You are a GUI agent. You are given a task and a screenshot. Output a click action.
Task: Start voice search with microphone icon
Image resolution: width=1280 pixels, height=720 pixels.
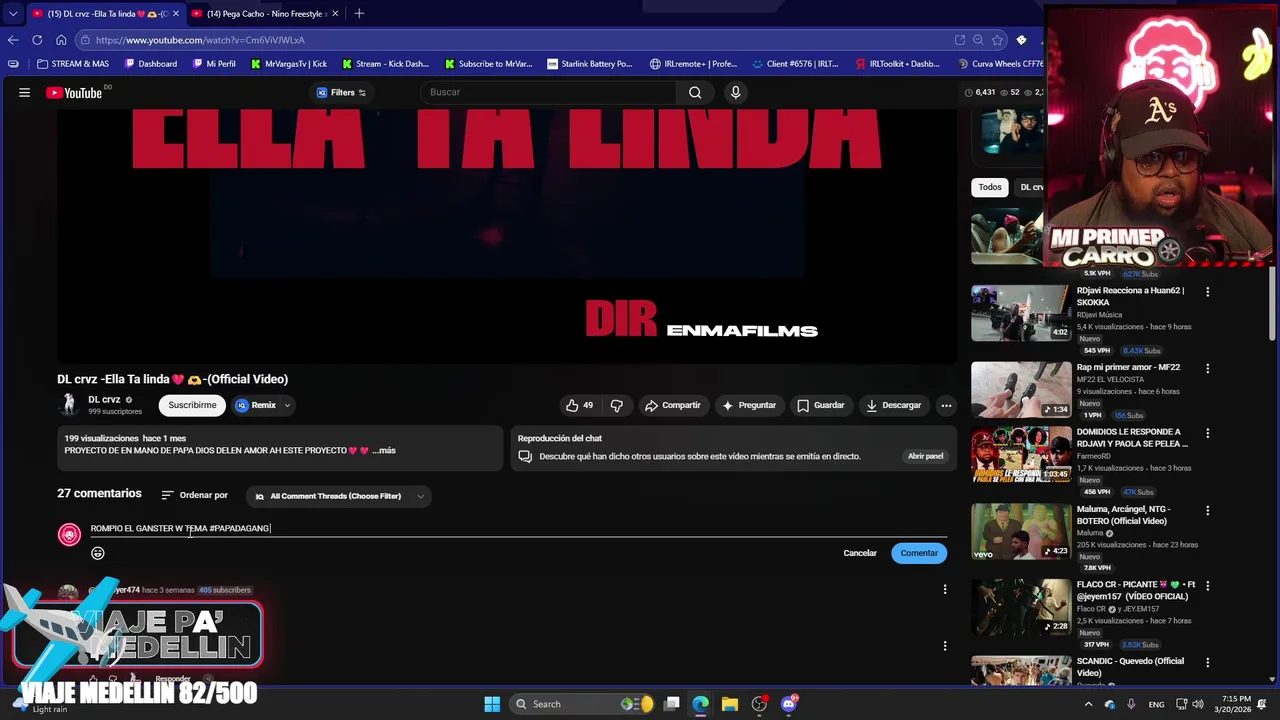click(735, 92)
